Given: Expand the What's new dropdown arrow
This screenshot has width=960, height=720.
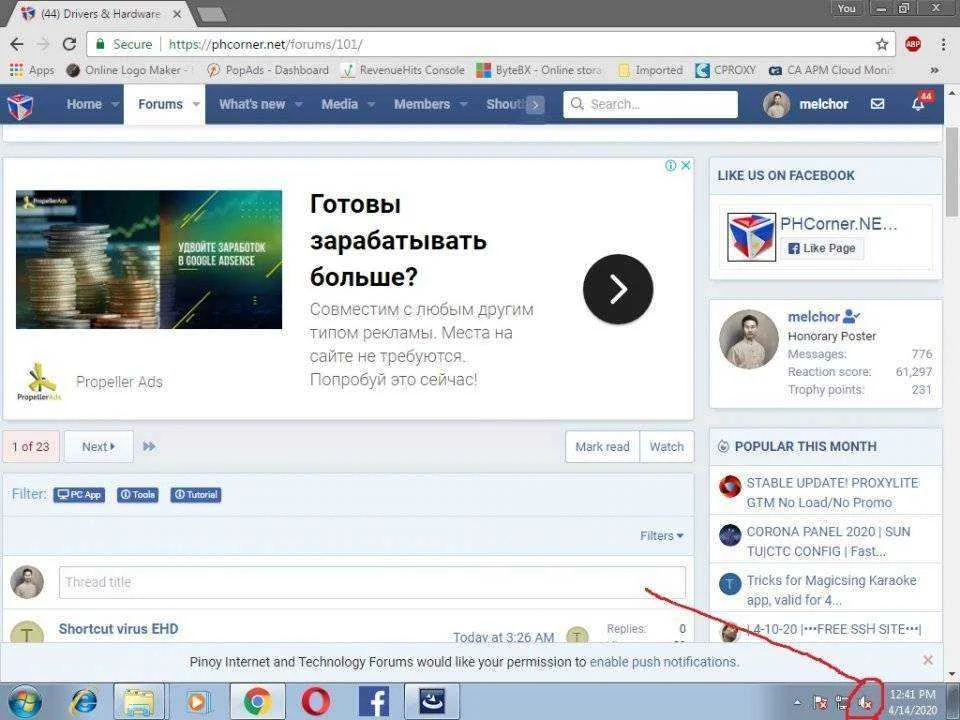Looking at the screenshot, I should click(x=299, y=105).
